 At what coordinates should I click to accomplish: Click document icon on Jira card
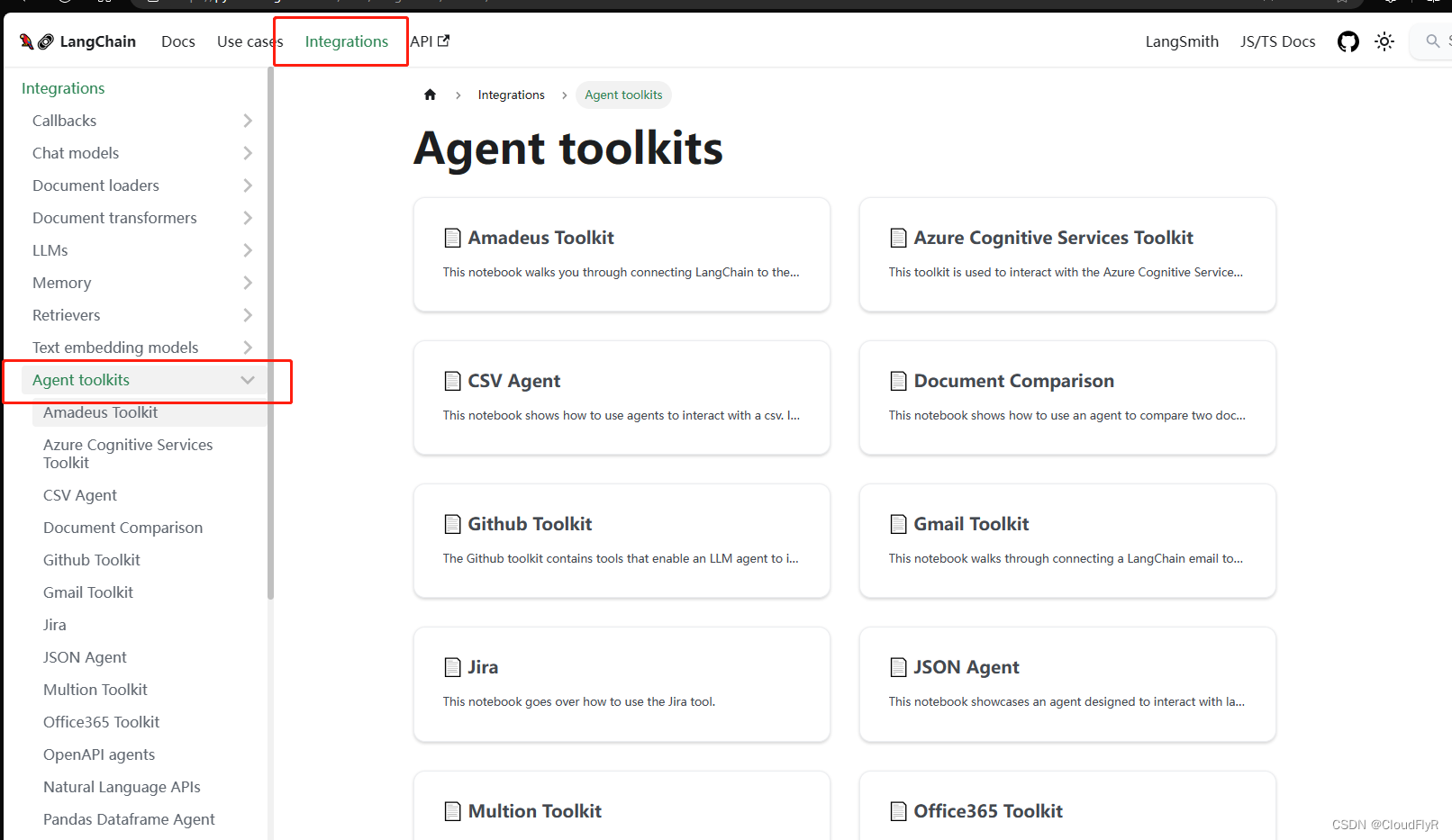452,667
